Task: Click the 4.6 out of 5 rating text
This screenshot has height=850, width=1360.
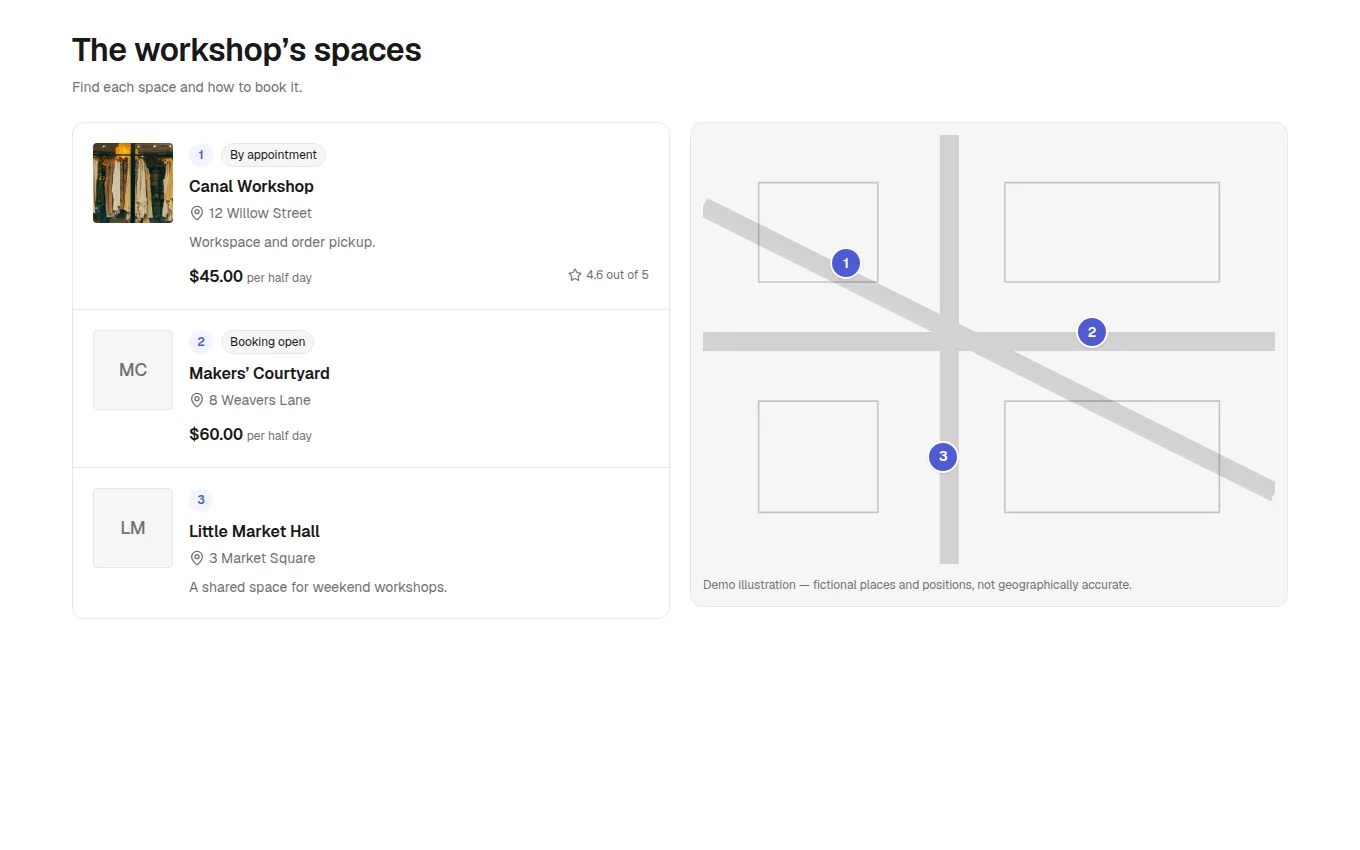Action: 617,275
